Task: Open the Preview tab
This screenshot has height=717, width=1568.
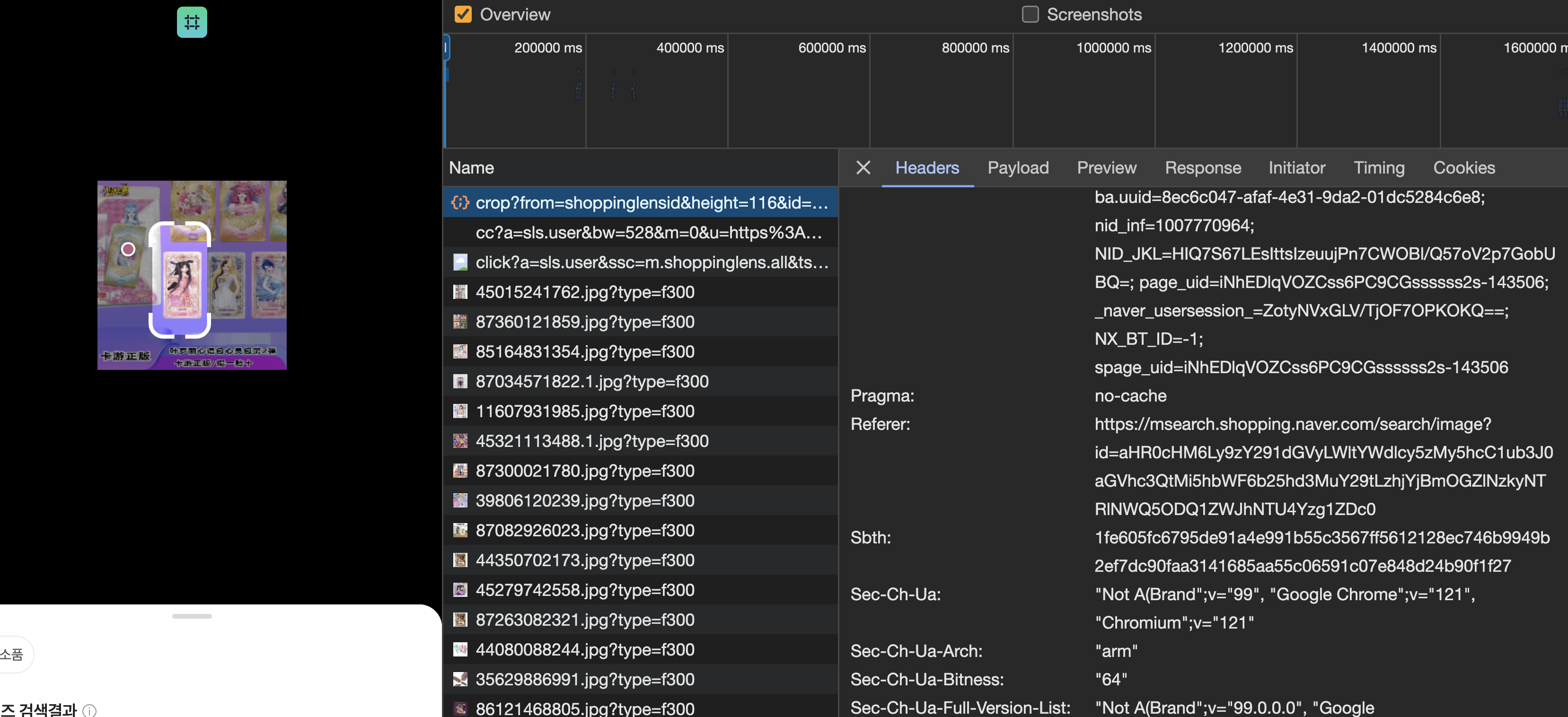Action: pos(1106,167)
